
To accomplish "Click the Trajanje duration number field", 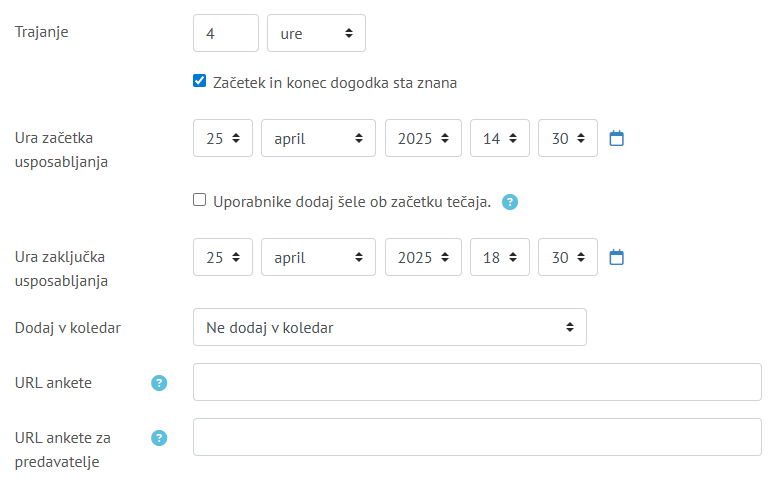I will coord(225,33).
